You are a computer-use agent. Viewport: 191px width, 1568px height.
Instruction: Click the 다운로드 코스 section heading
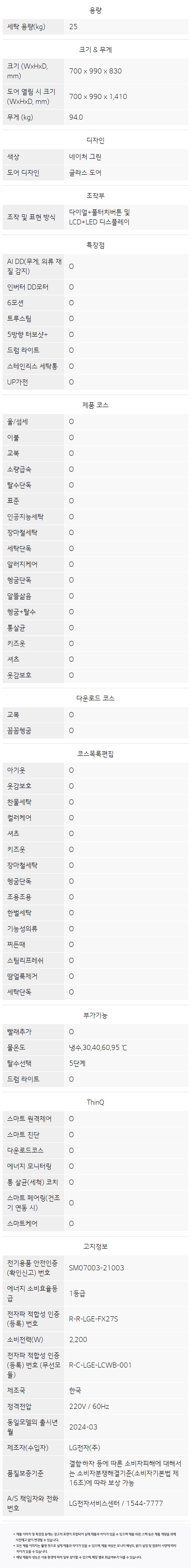[x=95, y=698]
